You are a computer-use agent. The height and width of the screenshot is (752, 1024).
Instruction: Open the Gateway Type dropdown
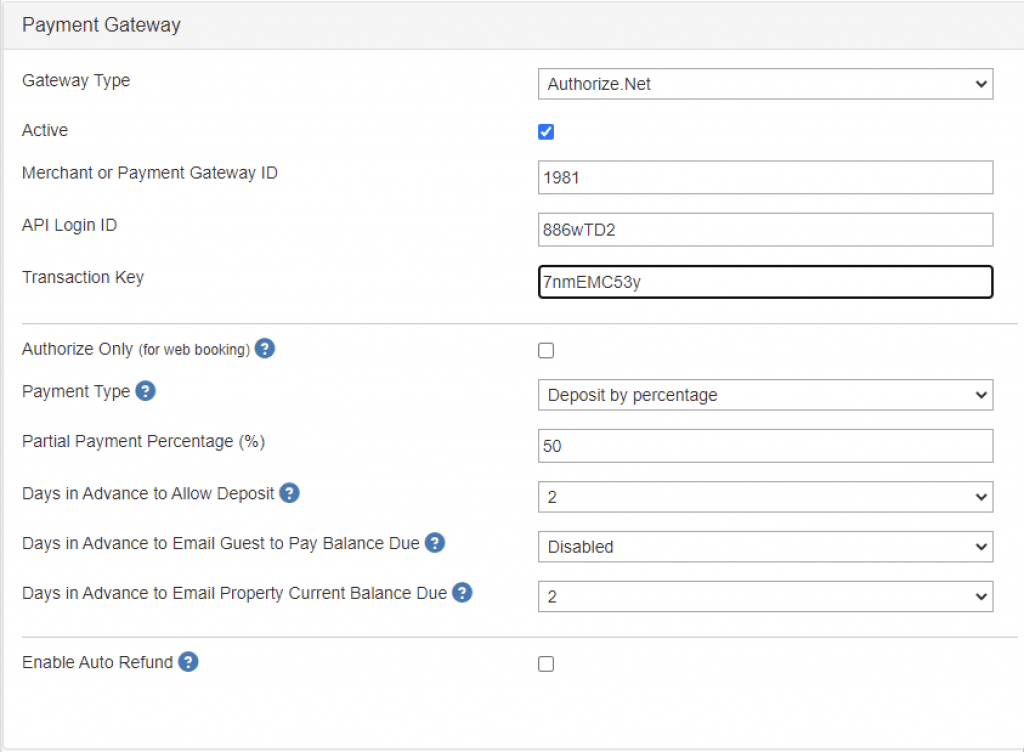[765, 85]
